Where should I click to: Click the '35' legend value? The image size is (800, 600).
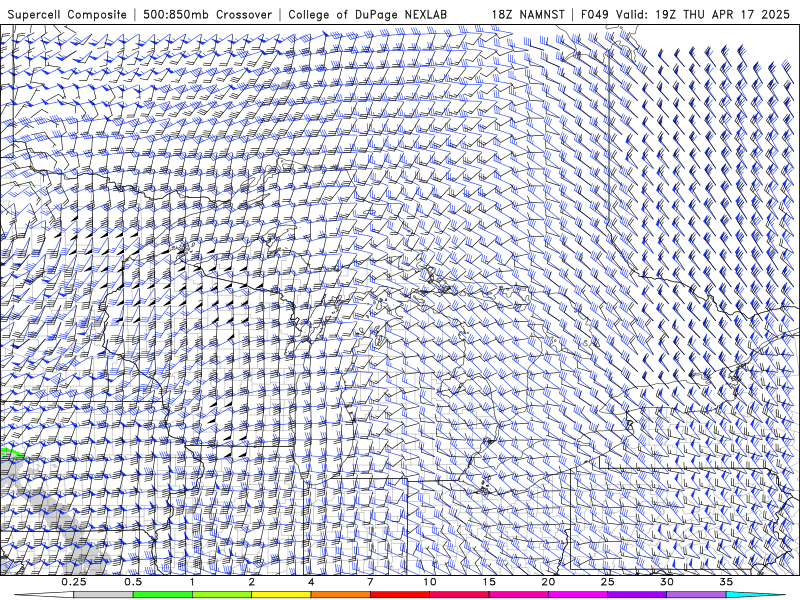click(x=726, y=582)
